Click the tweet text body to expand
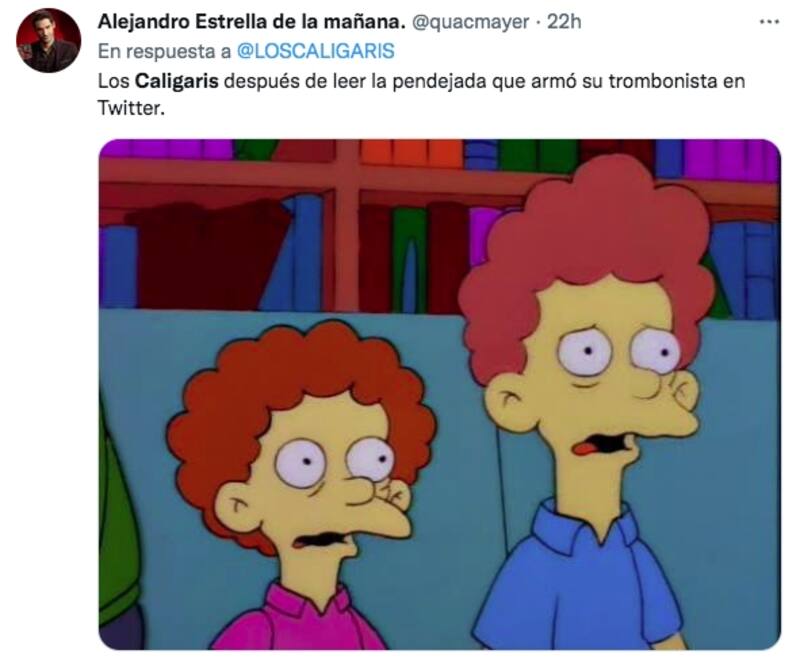The image size is (800, 669). coord(421,94)
